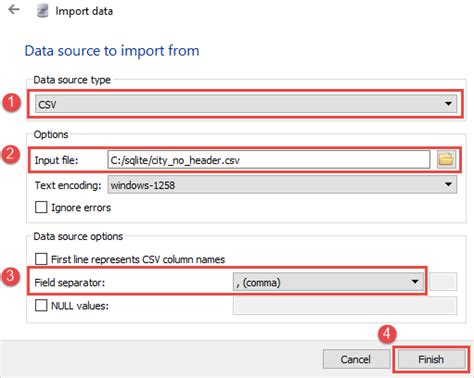Click the Finish button
This screenshot has width=474, height=378.
431,359
